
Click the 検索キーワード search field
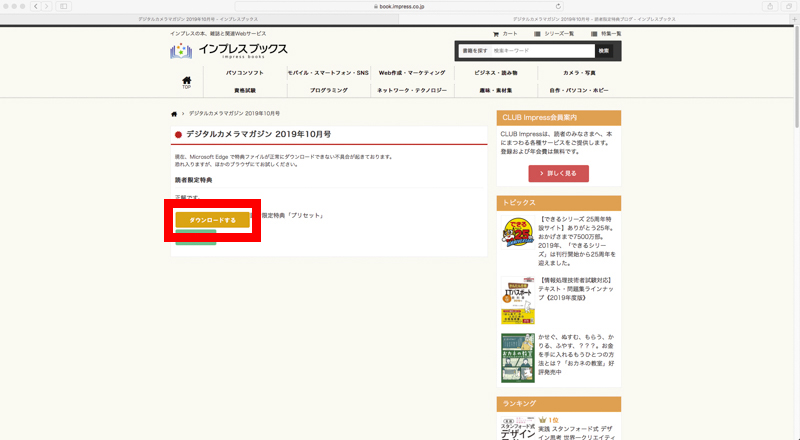542,51
